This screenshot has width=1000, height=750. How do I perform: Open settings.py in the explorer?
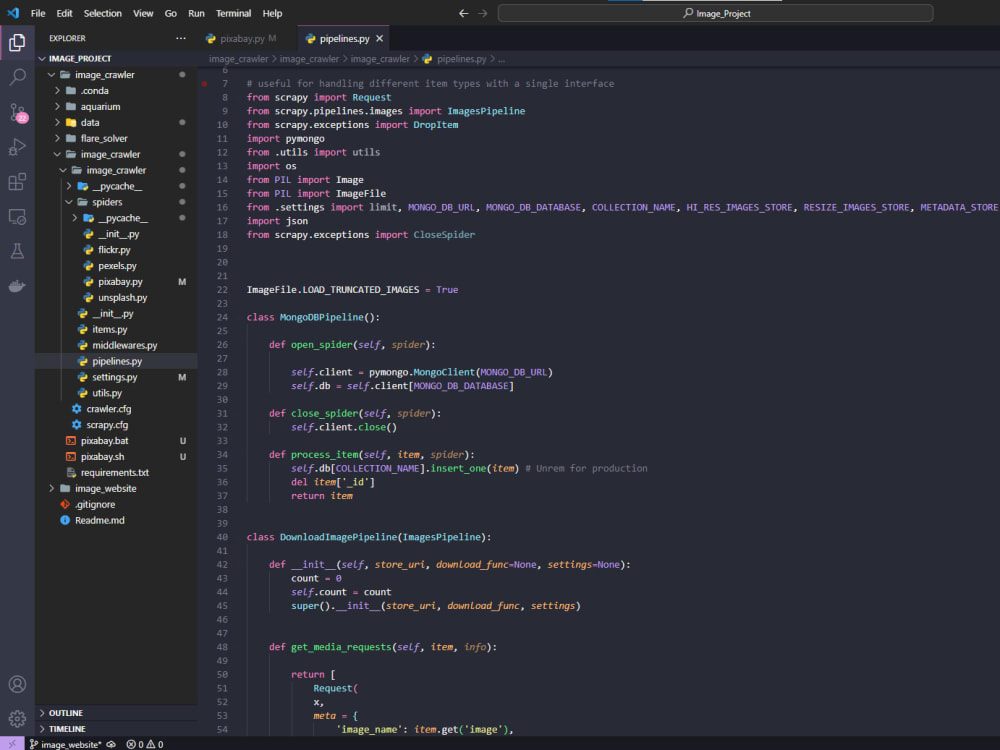click(x=115, y=377)
